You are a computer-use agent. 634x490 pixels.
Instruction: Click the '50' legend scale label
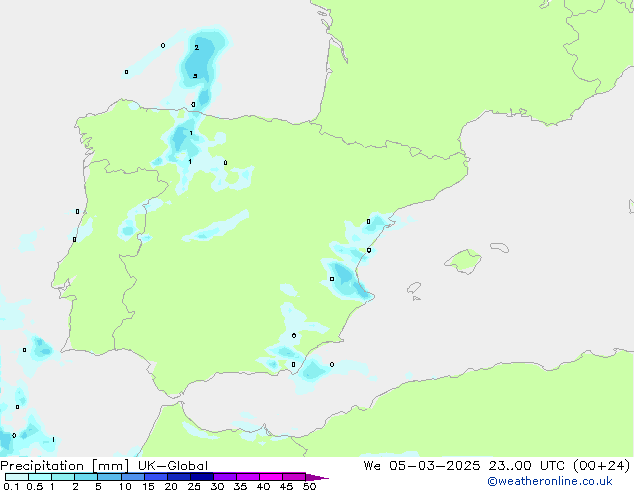point(309,486)
